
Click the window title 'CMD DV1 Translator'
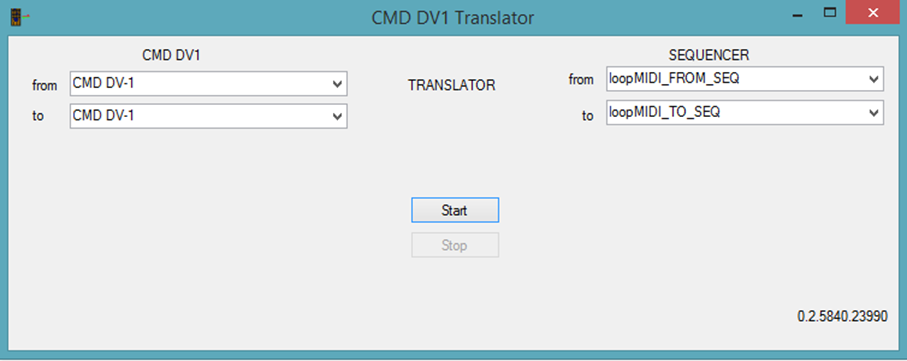pyautogui.click(x=452, y=18)
